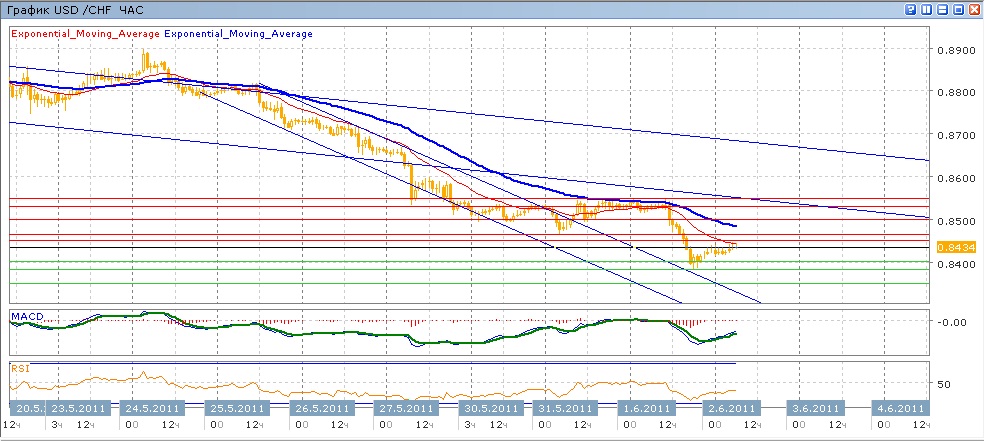Click the RSI 50 level axis label
Image resolution: width=984 pixels, height=441 pixels.
(x=944, y=384)
